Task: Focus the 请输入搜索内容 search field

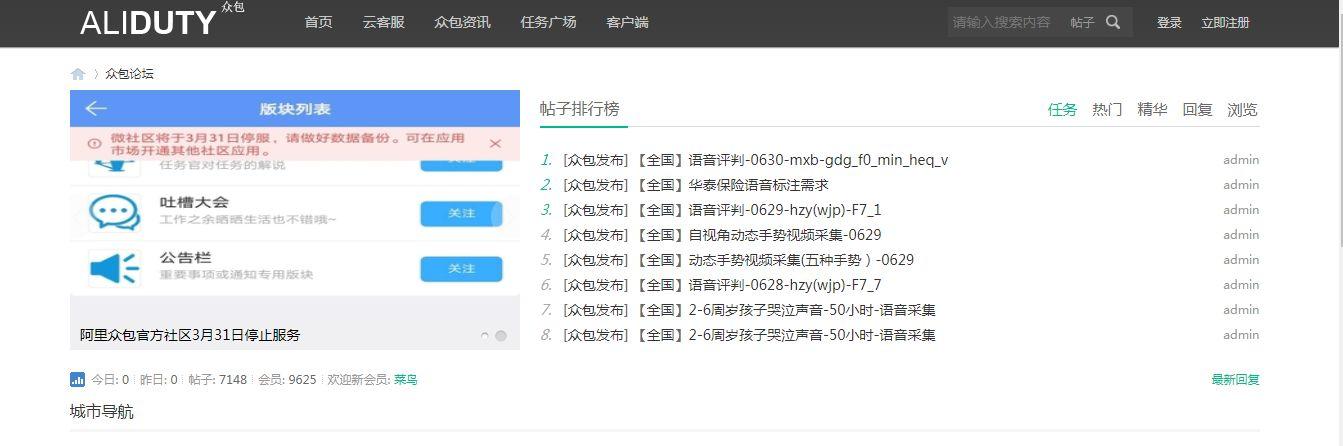Action: click(1005, 22)
